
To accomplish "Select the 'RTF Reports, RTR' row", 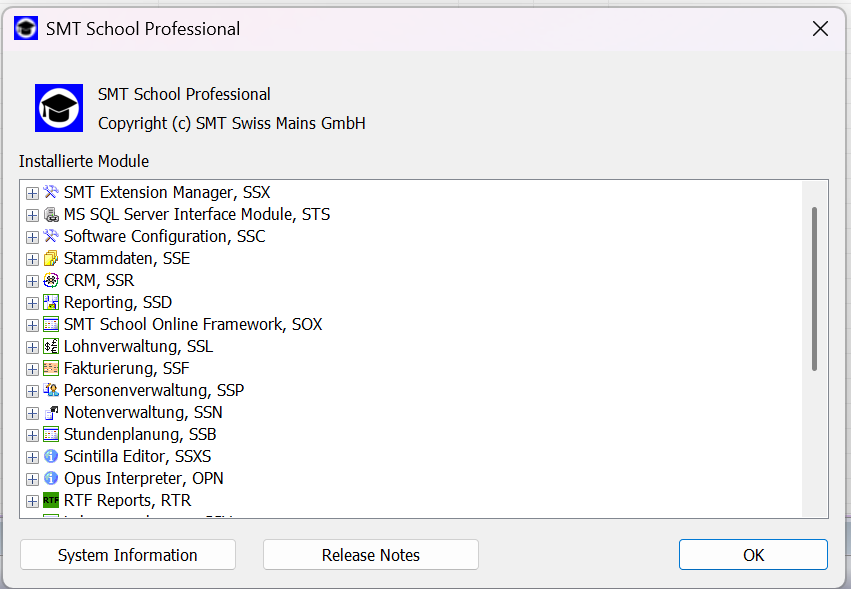I will [x=128, y=500].
